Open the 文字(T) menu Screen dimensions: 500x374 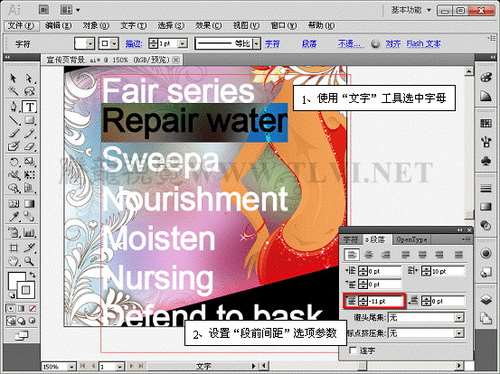pyautogui.click(x=133, y=26)
